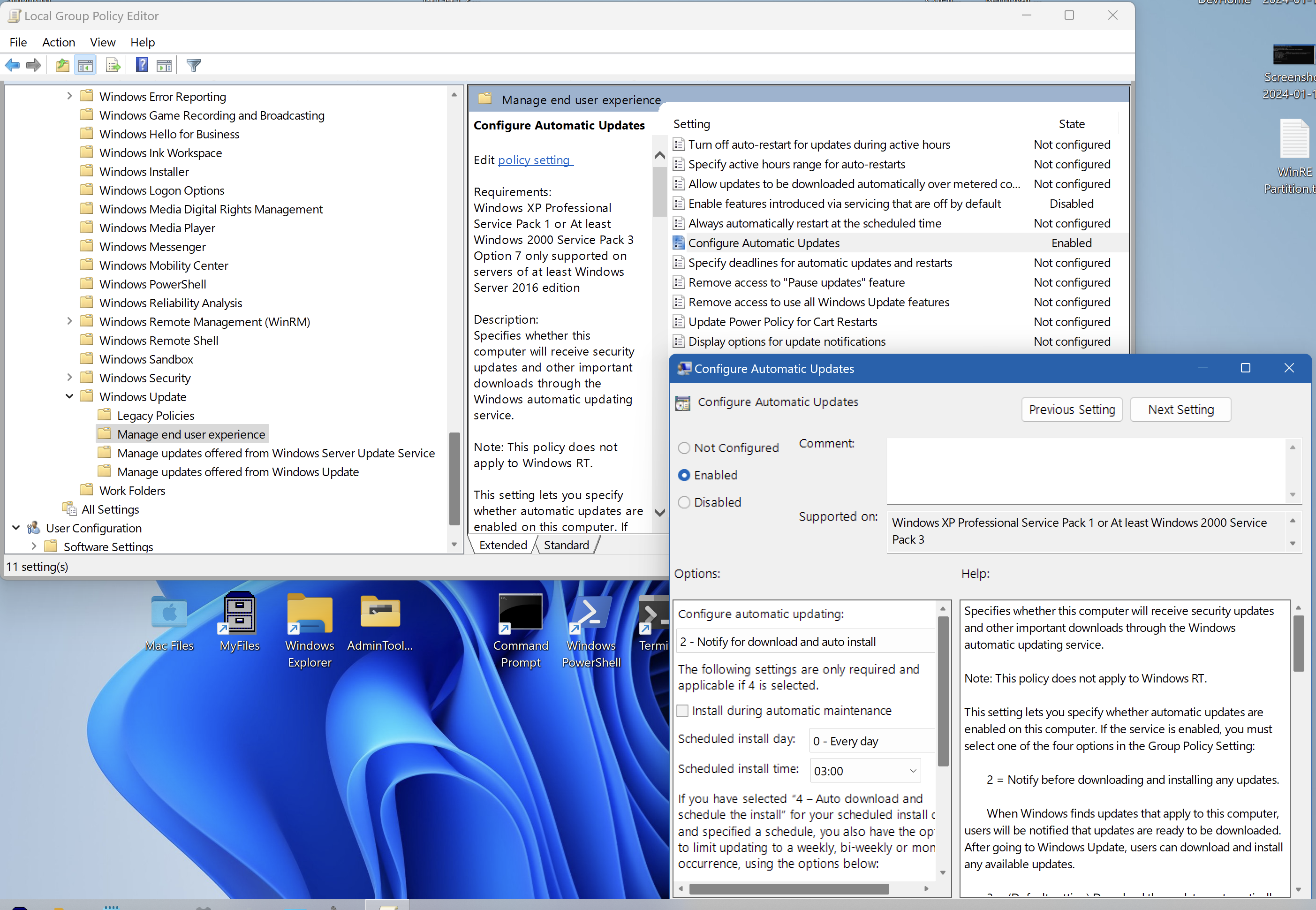1316x910 pixels.
Task: Click the policy setting link
Action: [x=534, y=160]
